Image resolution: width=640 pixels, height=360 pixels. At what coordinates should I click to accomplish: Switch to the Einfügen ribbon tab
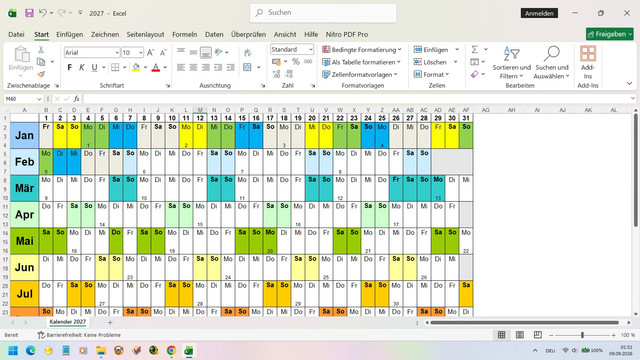click(x=69, y=34)
